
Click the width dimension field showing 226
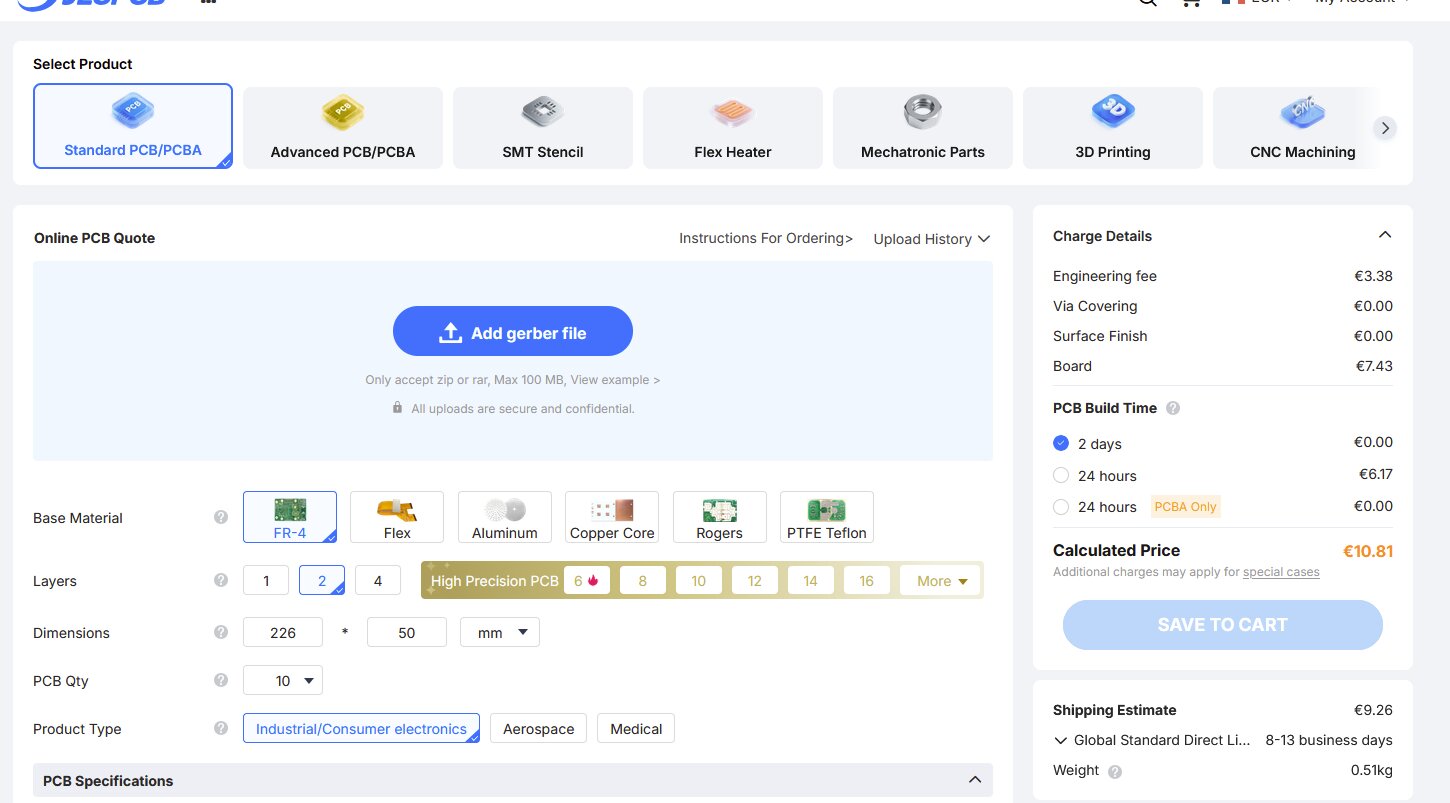click(283, 632)
